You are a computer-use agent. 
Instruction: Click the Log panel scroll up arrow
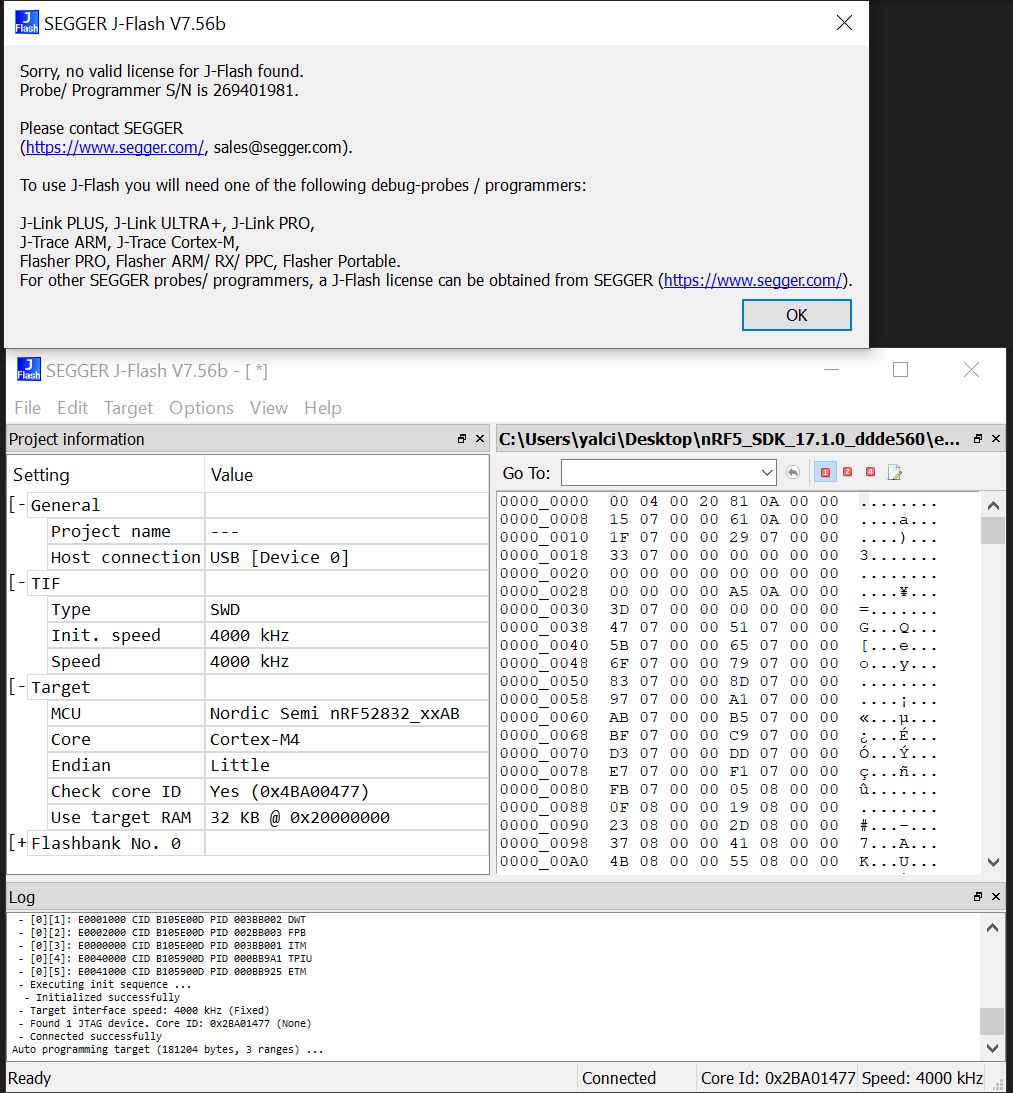click(992, 928)
